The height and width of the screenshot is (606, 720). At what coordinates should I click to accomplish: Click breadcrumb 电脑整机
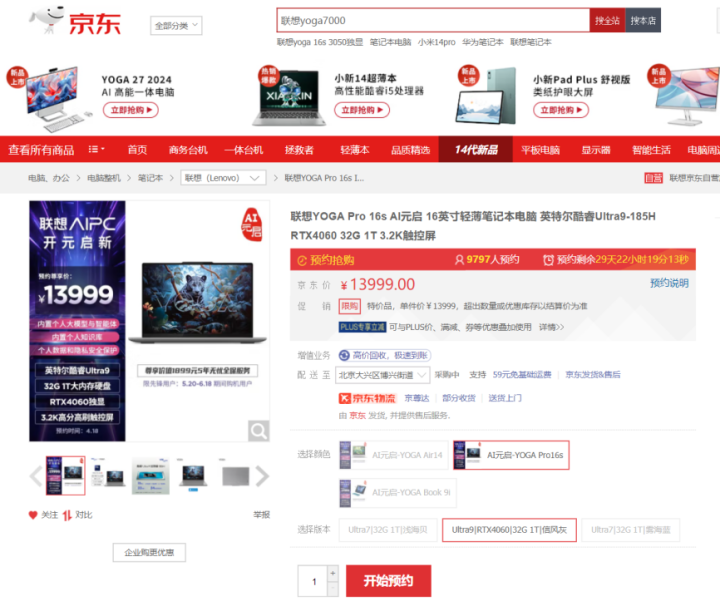tap(104, 178)
